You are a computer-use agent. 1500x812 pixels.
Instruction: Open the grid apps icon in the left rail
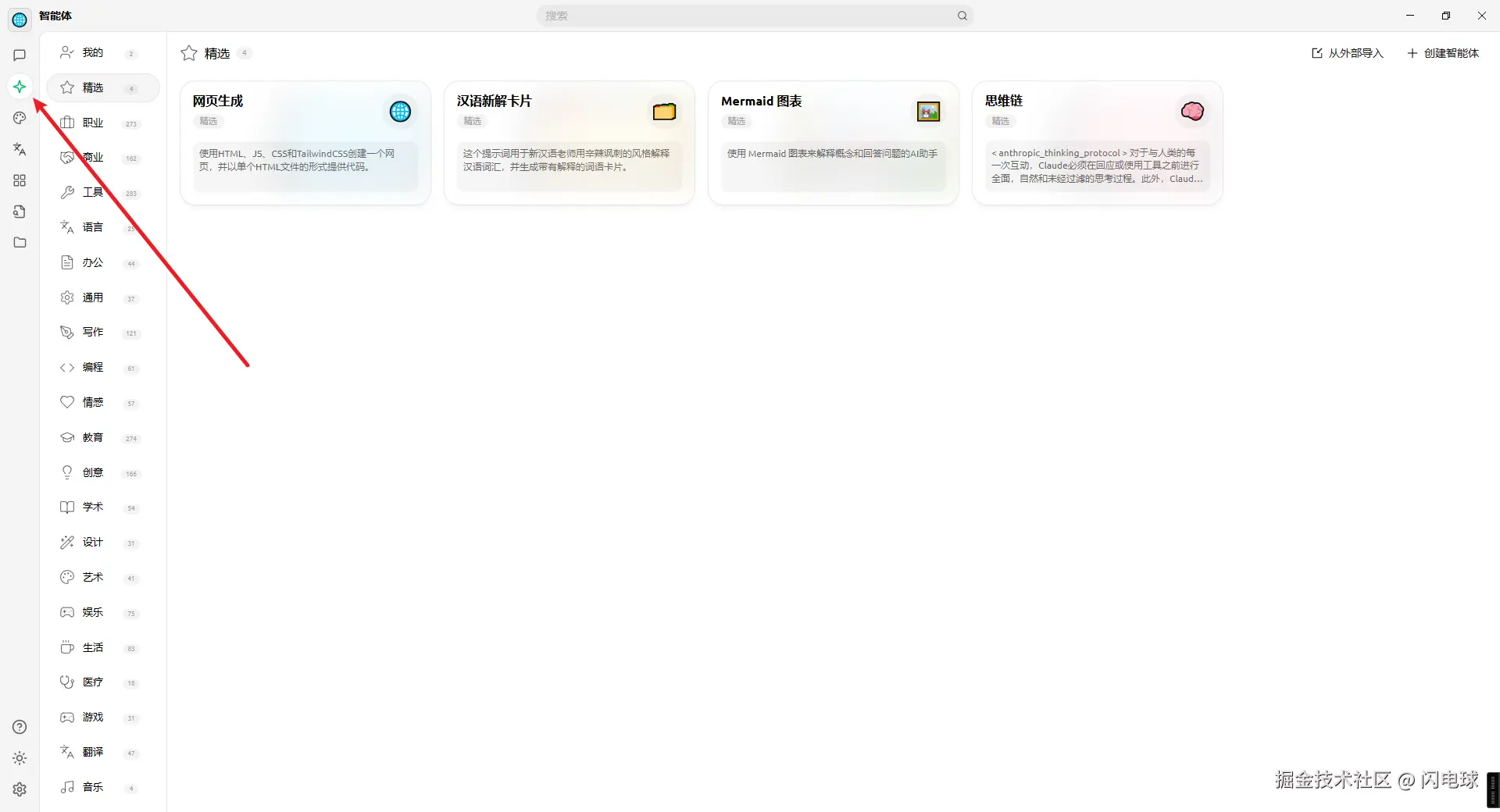pyautogui.click(x=20, y=180)
